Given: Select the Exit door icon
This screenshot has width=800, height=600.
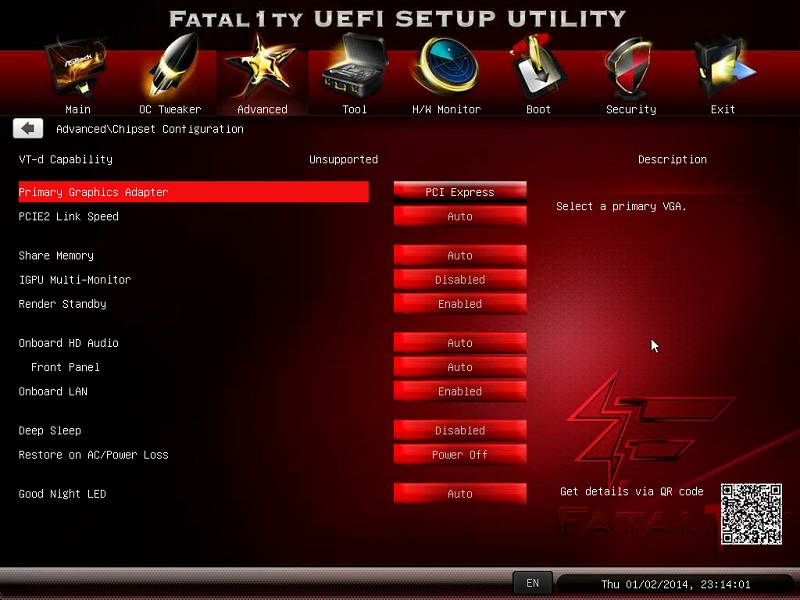Looking at the screenshot, I should [x=724, y=67].
